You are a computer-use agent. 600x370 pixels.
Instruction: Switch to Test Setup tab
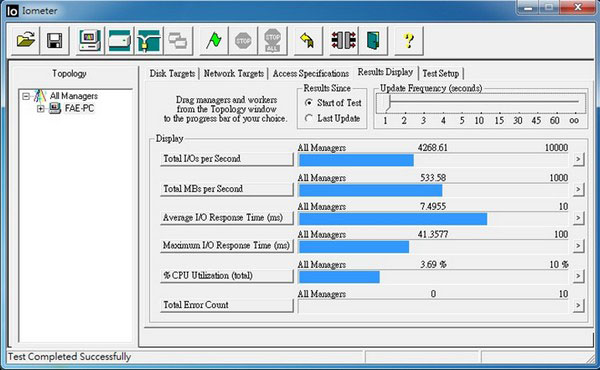click(440, 73)
